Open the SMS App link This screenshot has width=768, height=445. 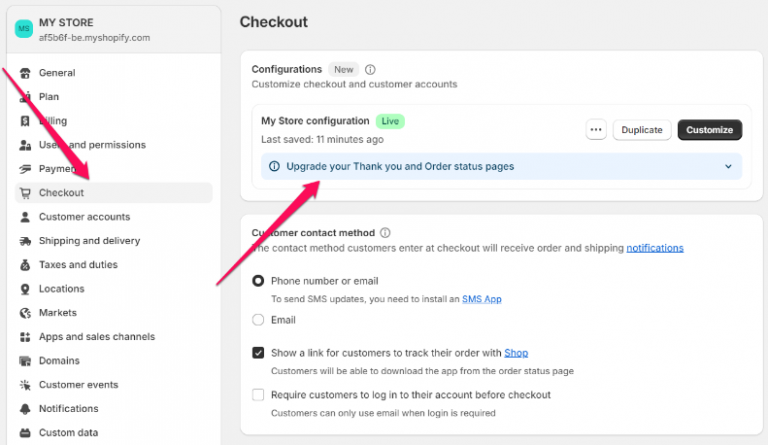[x=481, y=299]
